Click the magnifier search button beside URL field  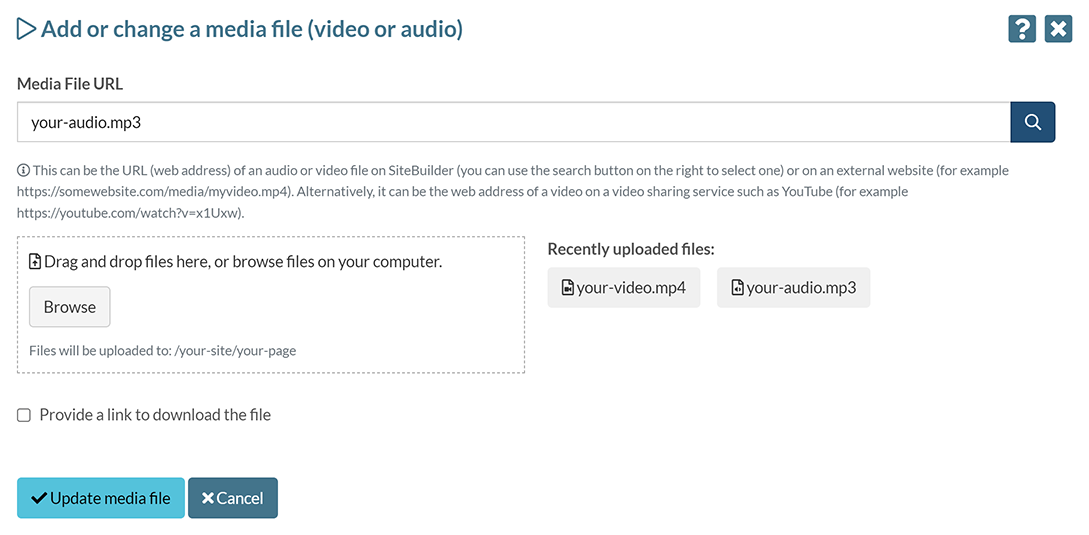coord(1033,122)
